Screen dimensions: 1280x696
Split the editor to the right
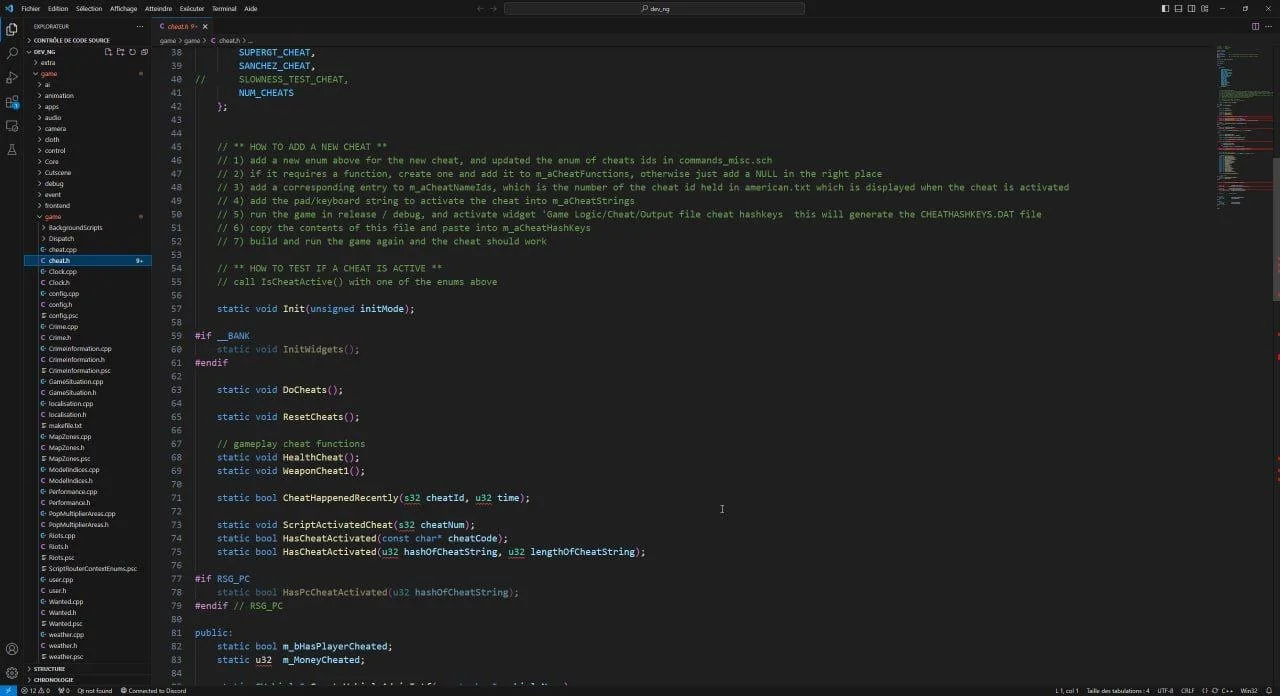click(x=1256, y=26)
